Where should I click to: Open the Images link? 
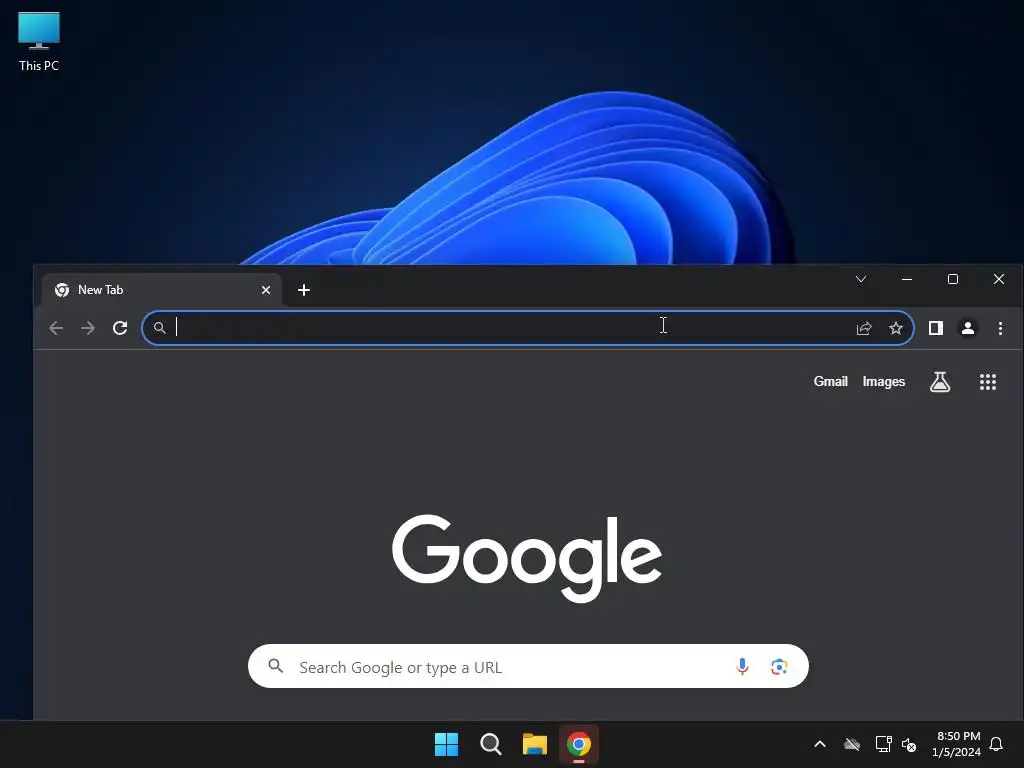(884, 381)
